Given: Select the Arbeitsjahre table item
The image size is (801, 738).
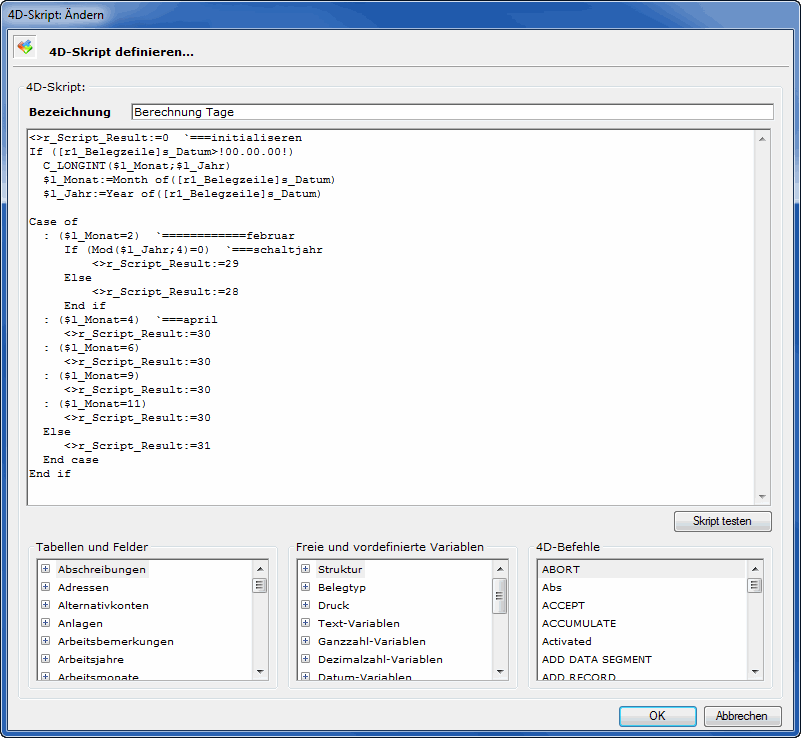Looking at the screenshot, I should [x=91, y=659].
